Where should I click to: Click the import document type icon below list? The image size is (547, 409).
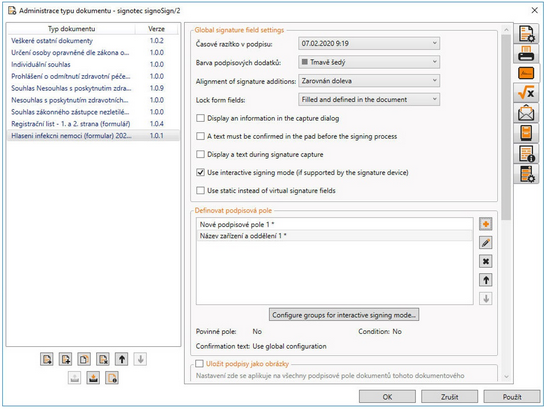pyautogui.click(x=93, y=378)
